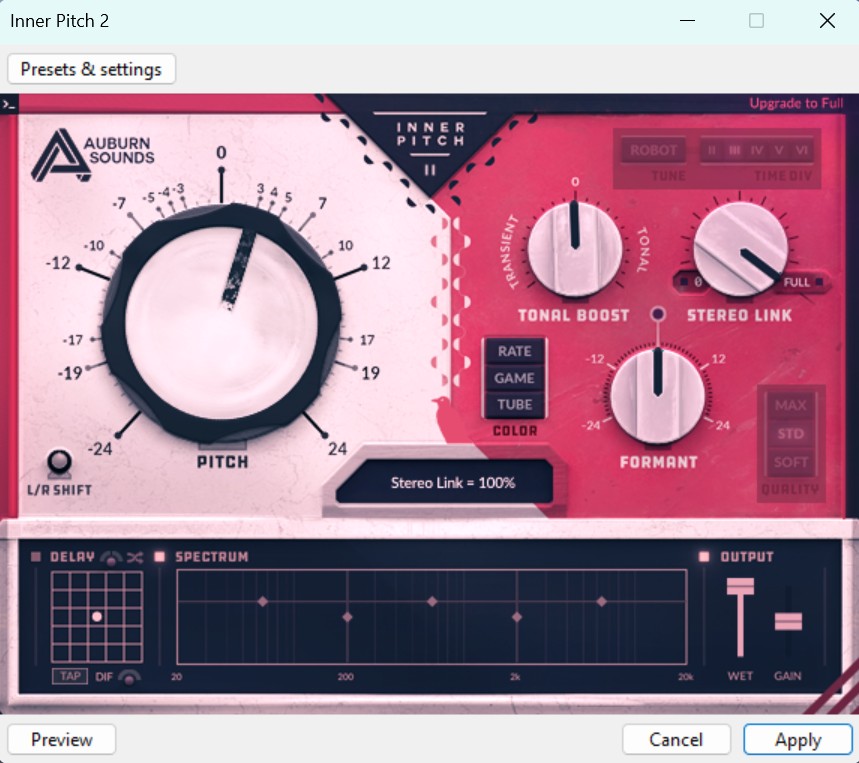Select the rightmost spectrum diamond point
Viewport: 859px width, 763px height.
tap(602, 601)
